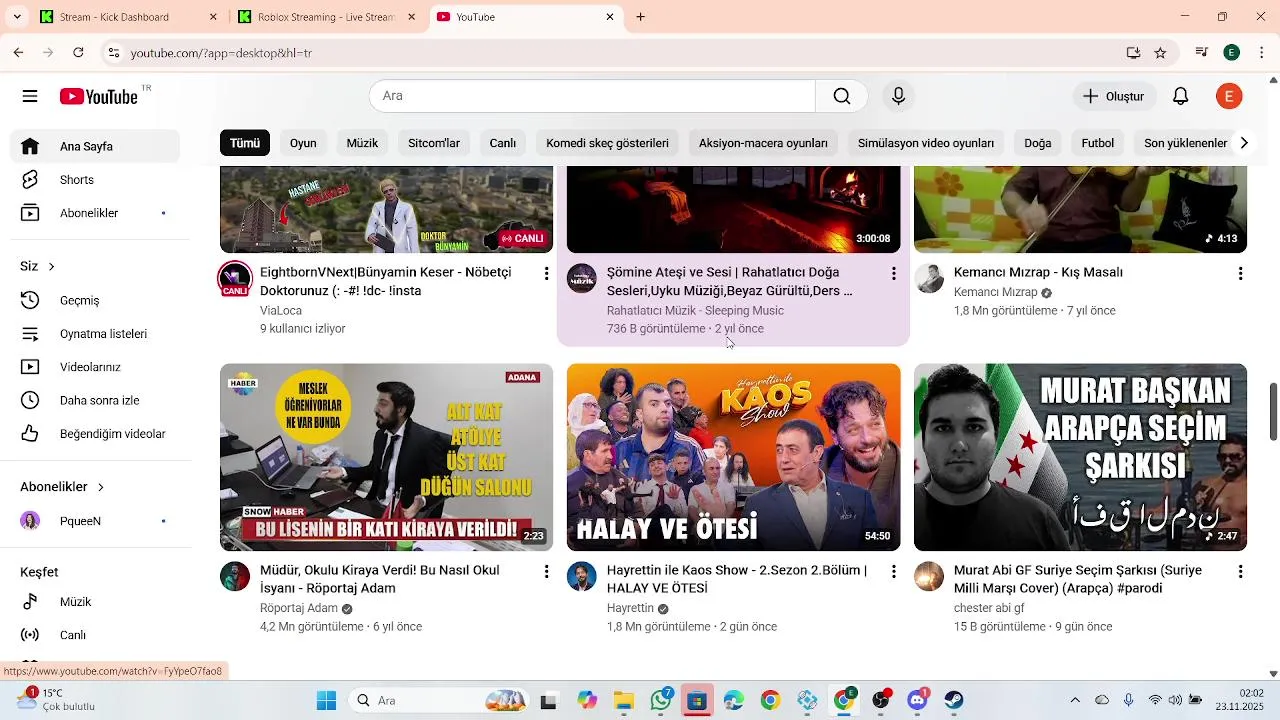Click ViaLoca live channel avatar
The width and height of the screenshot is (1280, 720).
point(235,279)
